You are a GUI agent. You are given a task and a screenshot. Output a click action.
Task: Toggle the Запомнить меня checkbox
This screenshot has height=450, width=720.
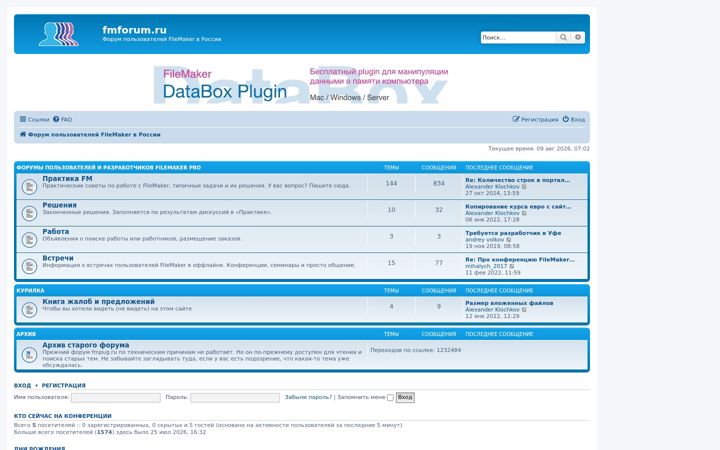[x=390, y=398]
